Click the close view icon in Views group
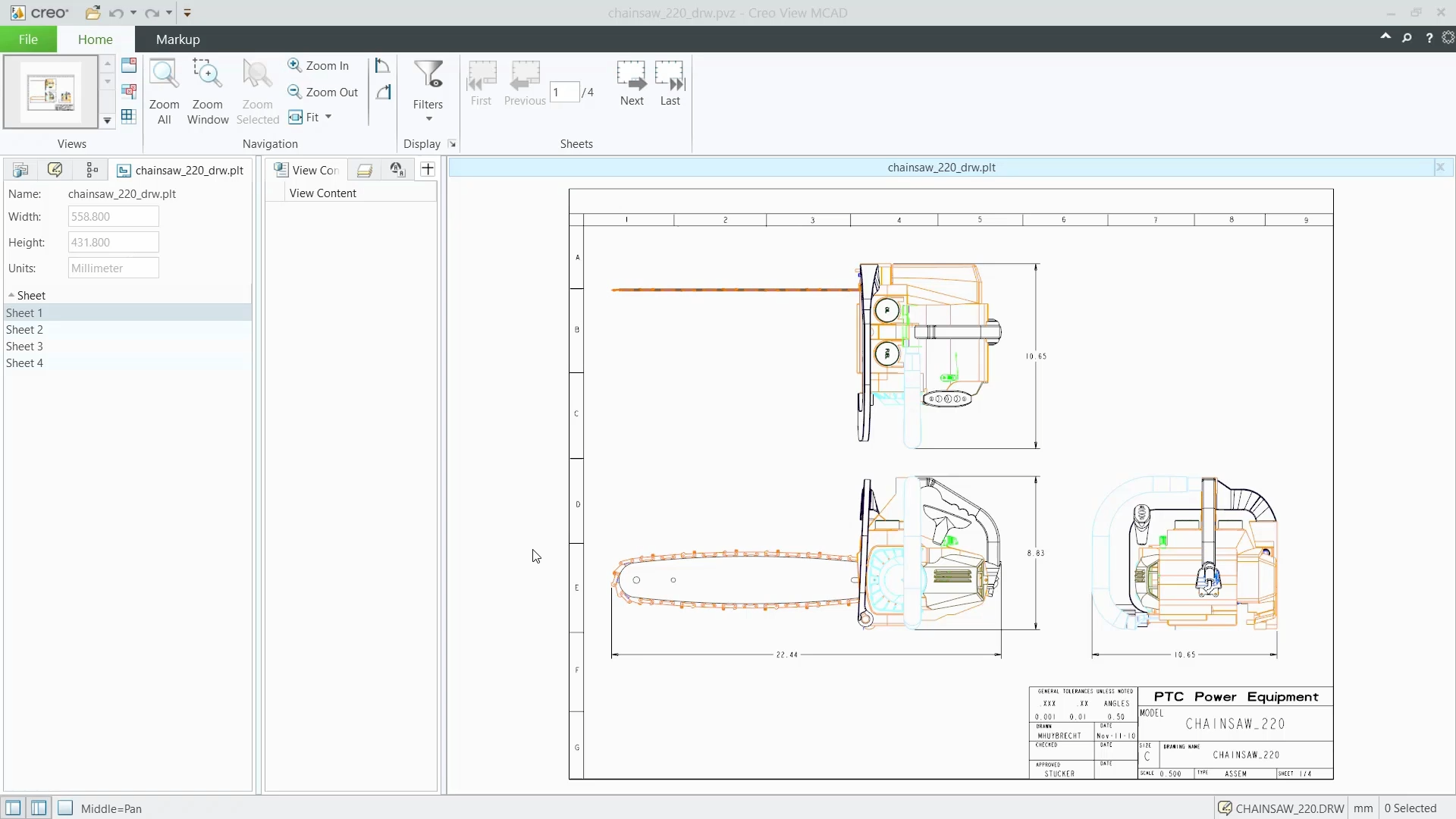 pyautogui.click(x=129, y=65)
